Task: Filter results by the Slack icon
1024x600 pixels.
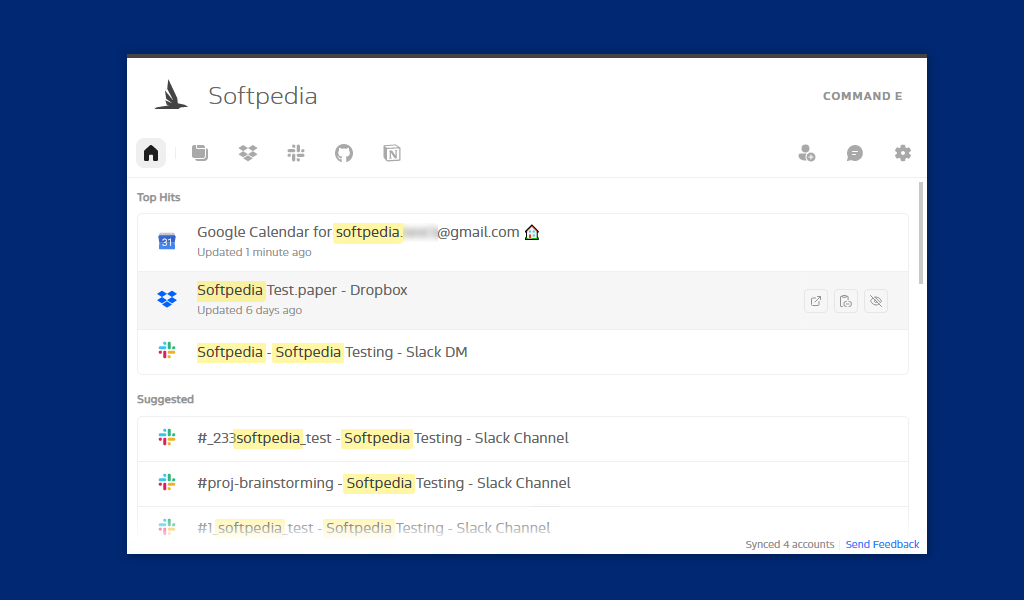Action: pos(296,153)
